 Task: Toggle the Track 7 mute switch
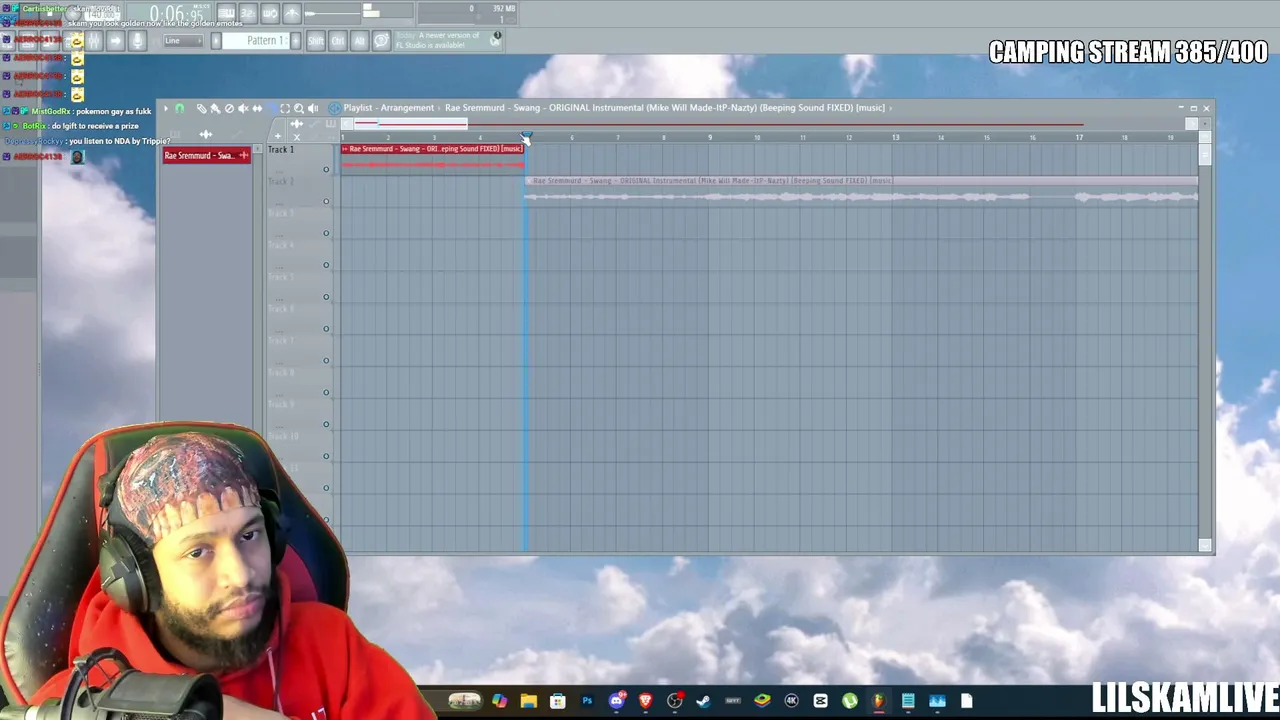(x=326, y=361)
